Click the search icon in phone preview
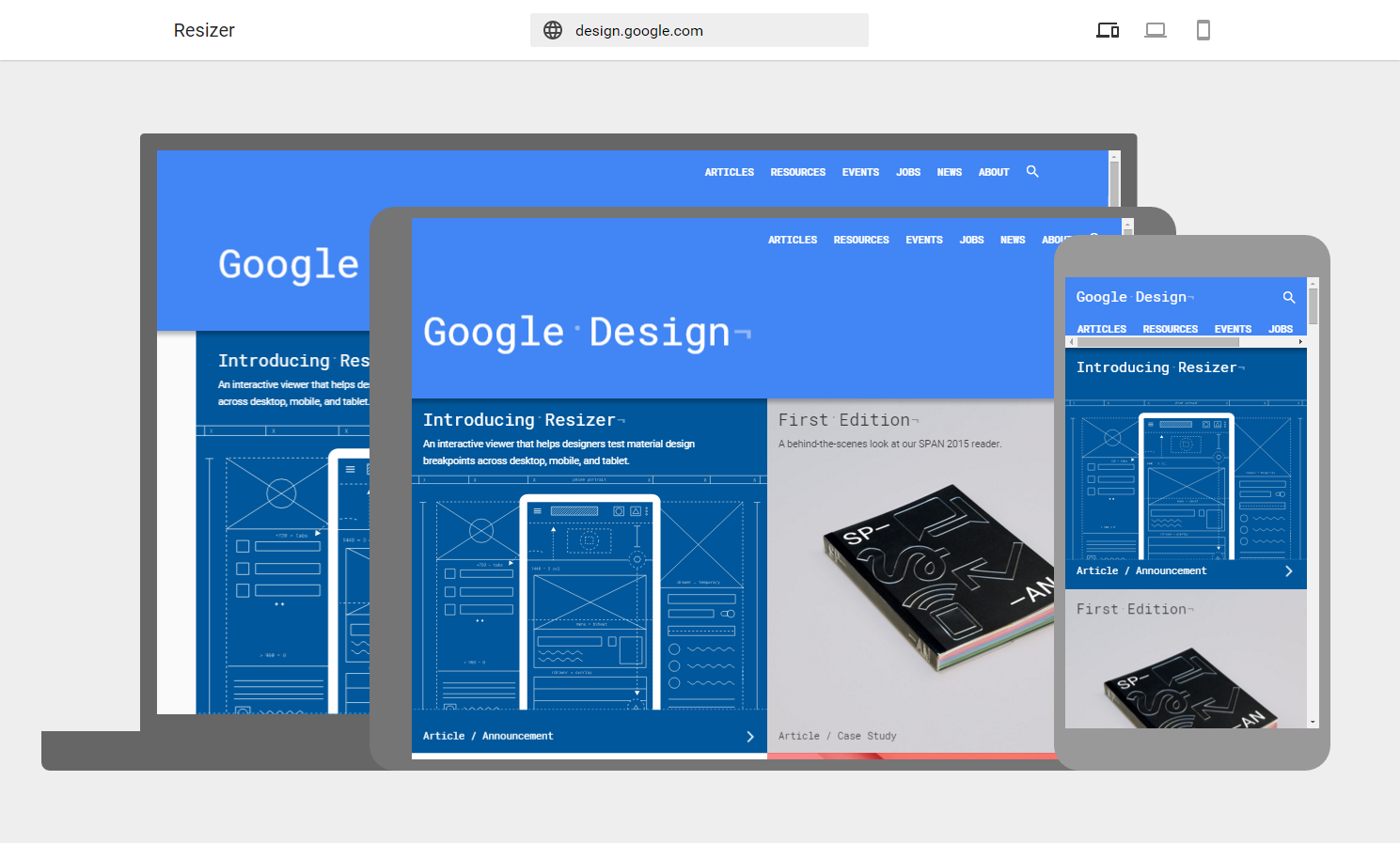This screenshot has width=1400, height=843. [x=1289, y=297]
